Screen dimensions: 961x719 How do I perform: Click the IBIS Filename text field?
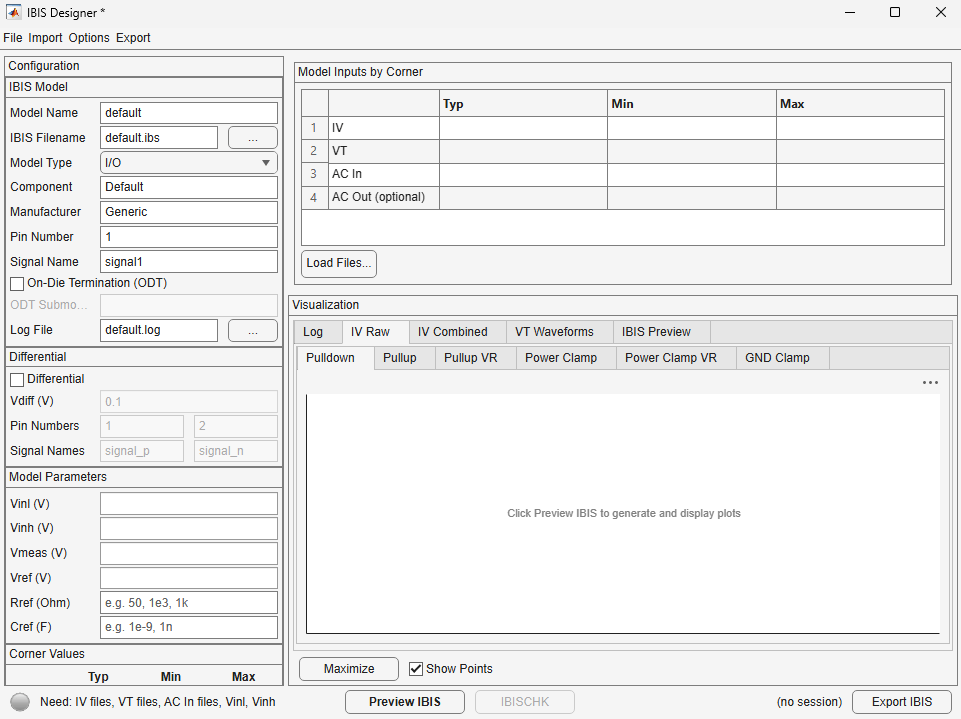click(159, 138)
